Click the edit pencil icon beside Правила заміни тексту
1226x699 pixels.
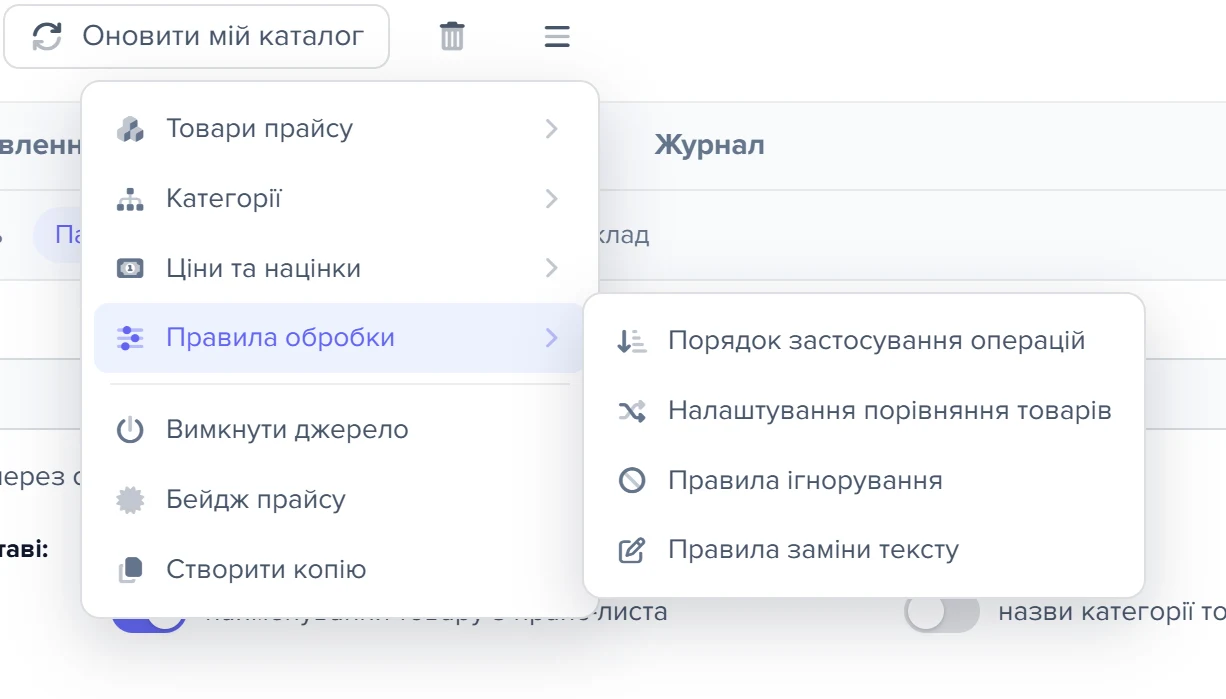[632, 550]
